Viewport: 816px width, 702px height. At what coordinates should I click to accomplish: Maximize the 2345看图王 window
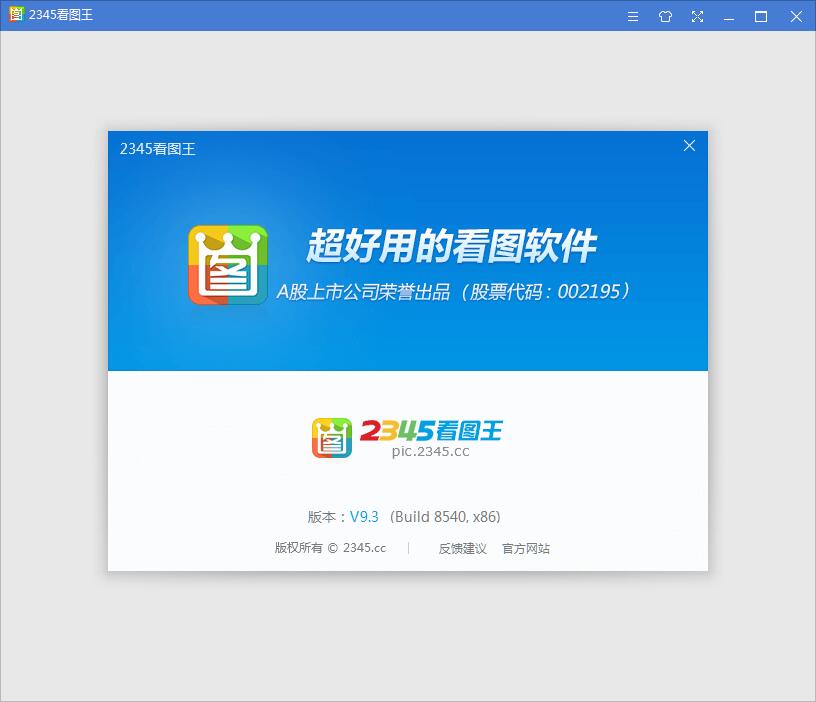pyautogui.click(x=761, y=17)
